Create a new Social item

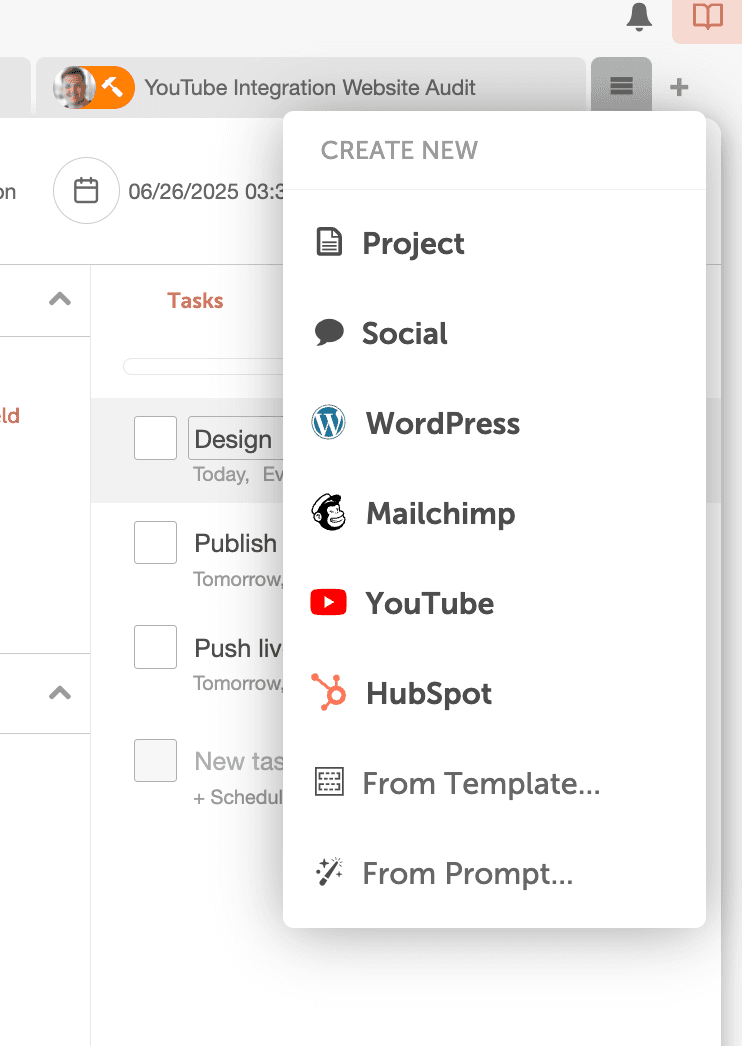pyautogui.click(x=494, y=333)
